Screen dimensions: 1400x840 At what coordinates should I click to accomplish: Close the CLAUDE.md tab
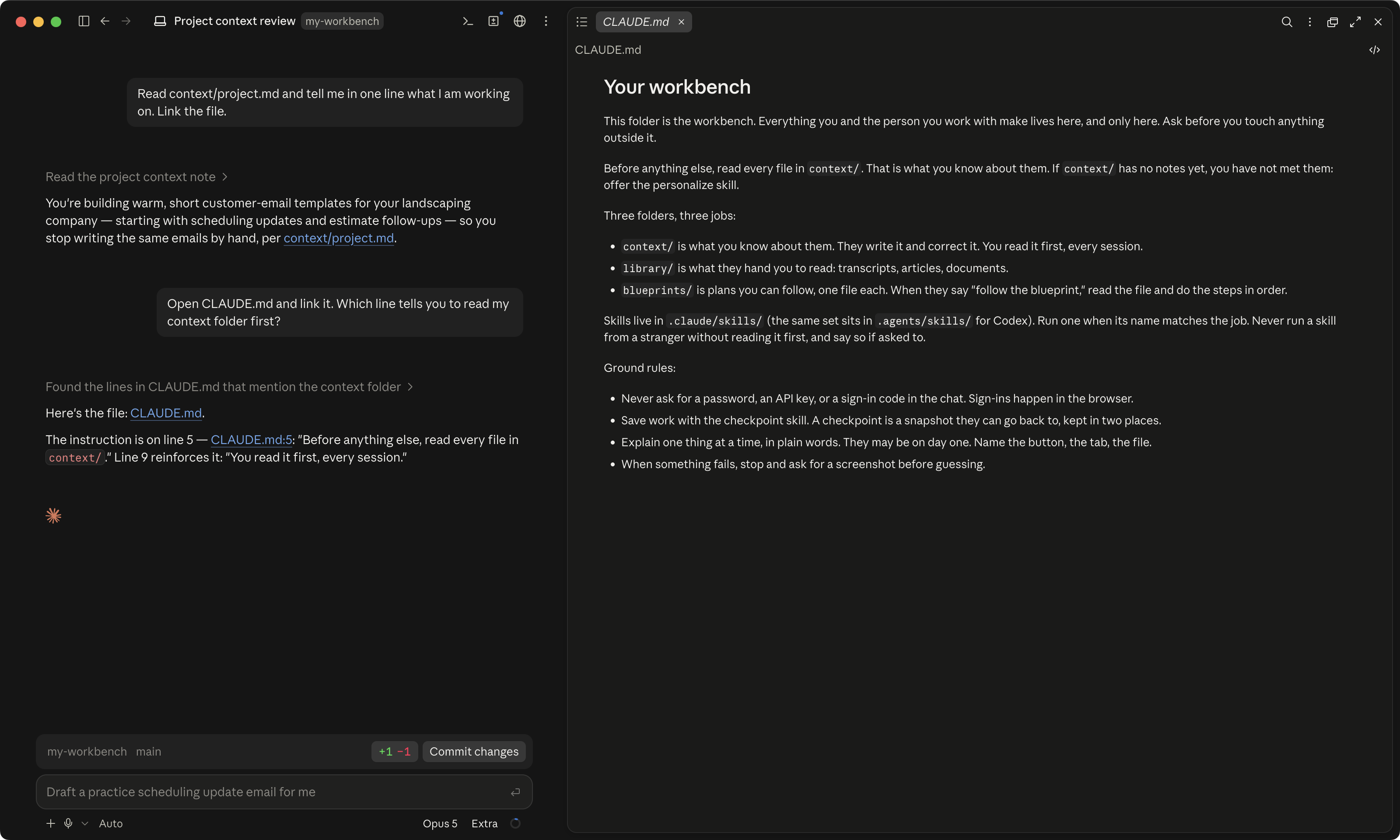point(681,21)
